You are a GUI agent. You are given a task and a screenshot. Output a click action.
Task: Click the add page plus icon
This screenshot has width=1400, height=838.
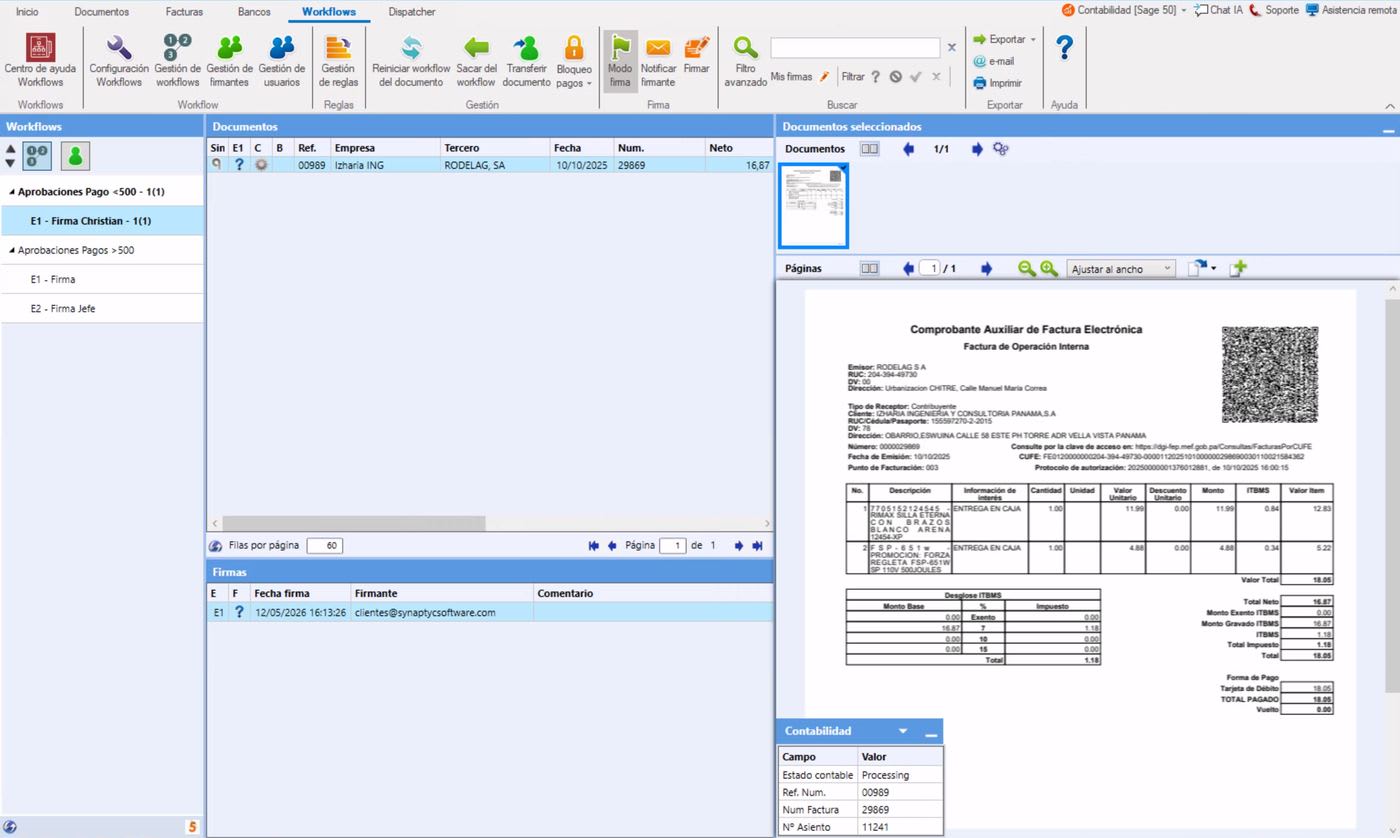[1238, 268]
